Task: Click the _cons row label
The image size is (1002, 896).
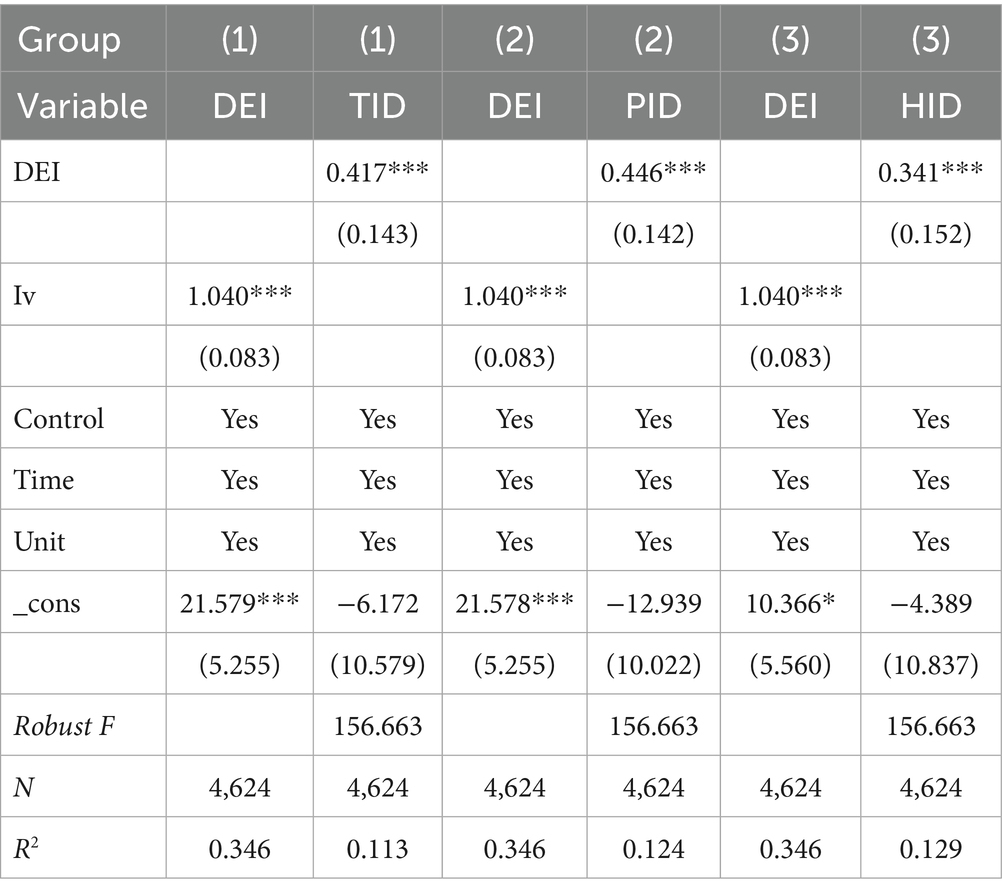Action: click(x=47, y=603)
